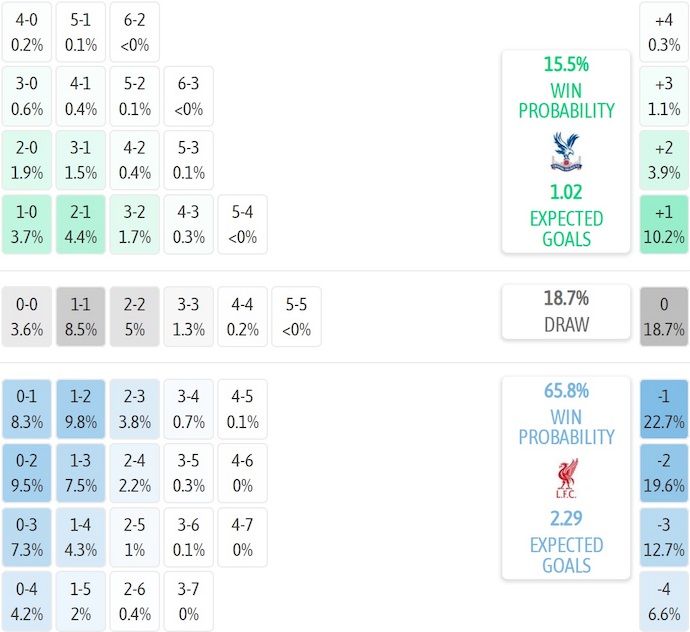Click the 15.5% win probability text

(566, 65)
